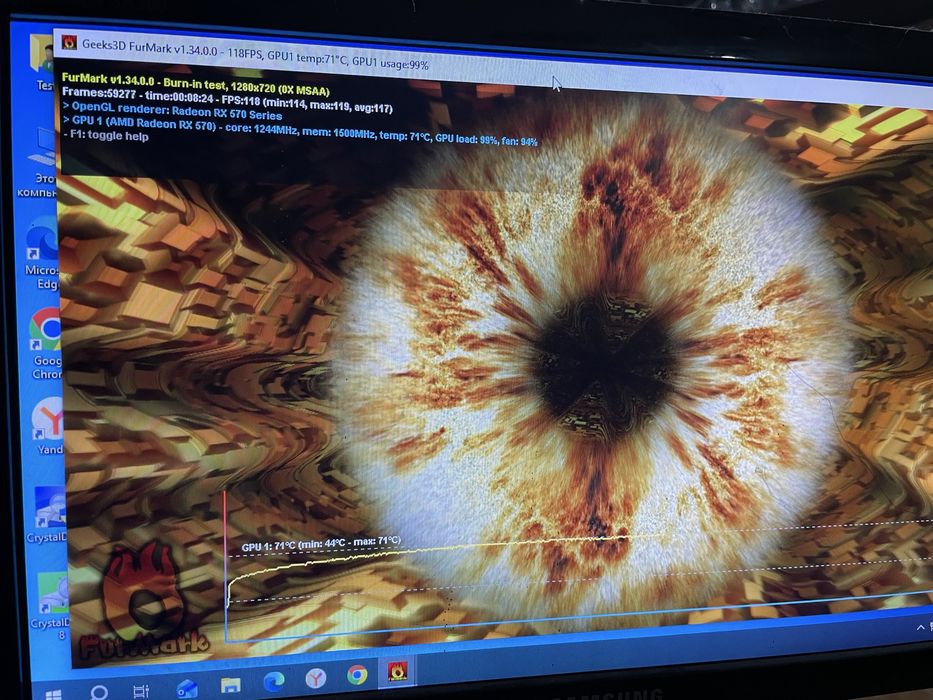Viewport: 933px width, 700px height.
Task: Open the Windows Start menu
Action: [54, 695]
